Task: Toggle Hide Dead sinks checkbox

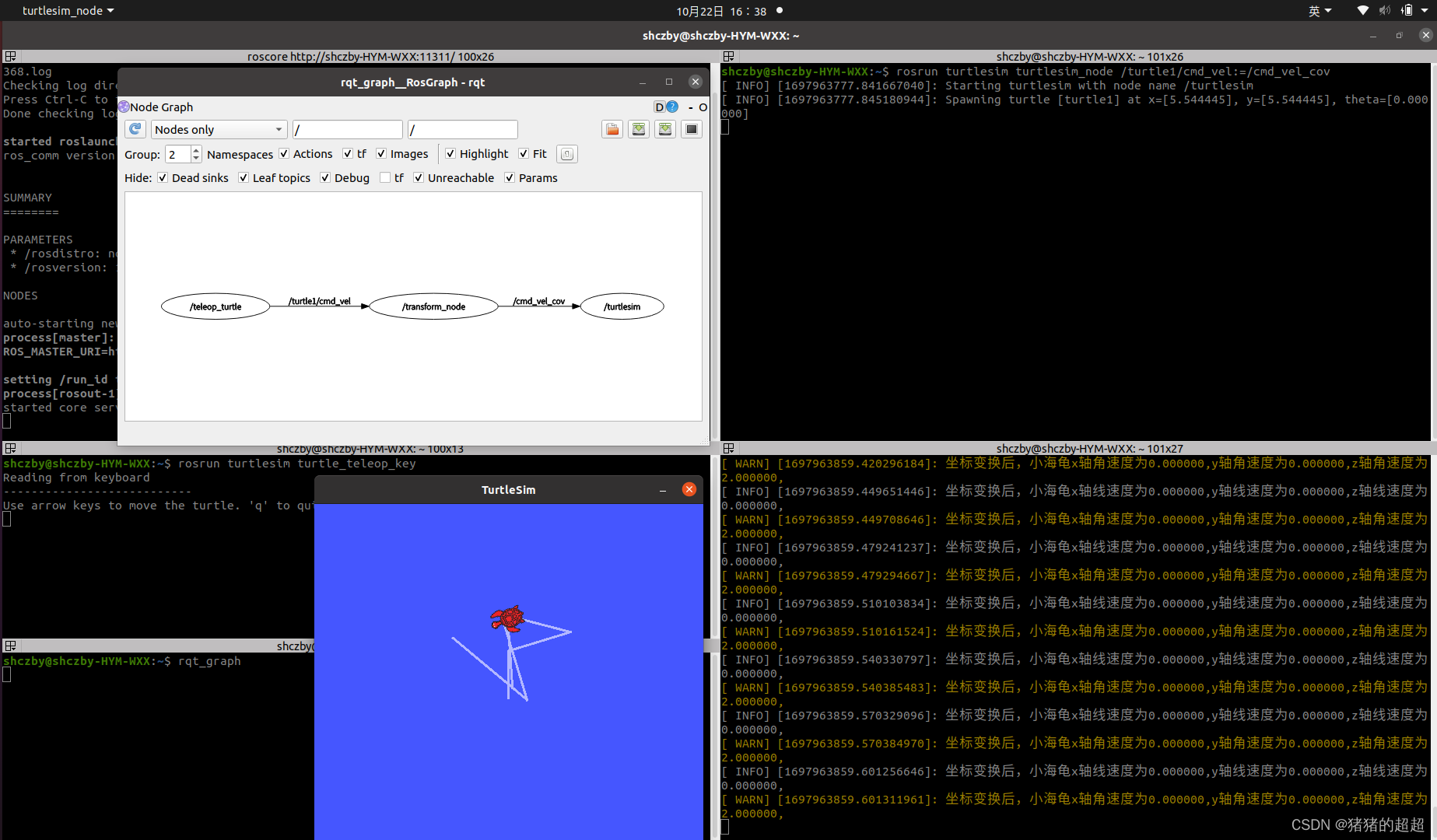Action: coord(163,177)
